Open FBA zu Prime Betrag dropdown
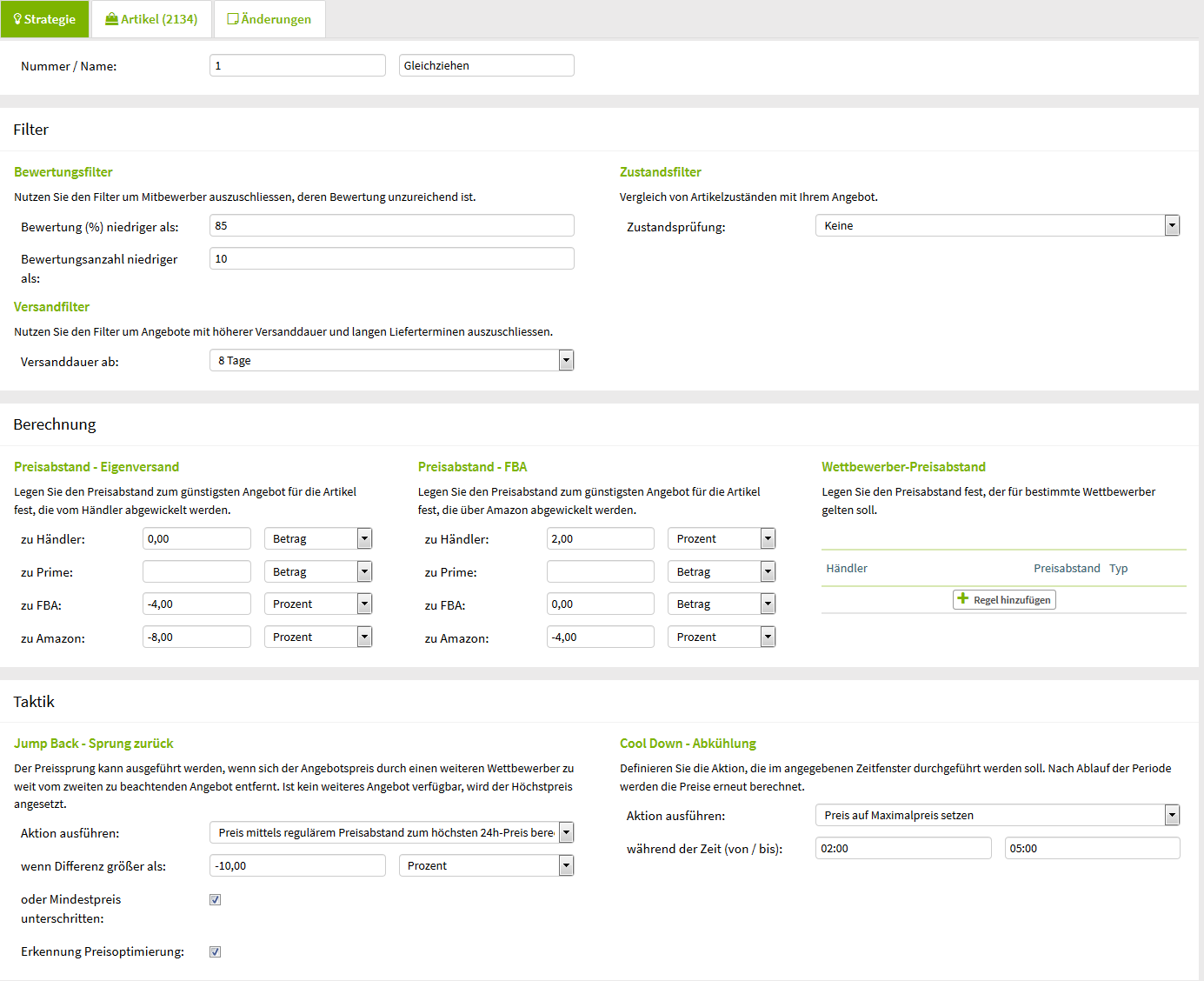The image size is (1204, 981). [722, 571]
